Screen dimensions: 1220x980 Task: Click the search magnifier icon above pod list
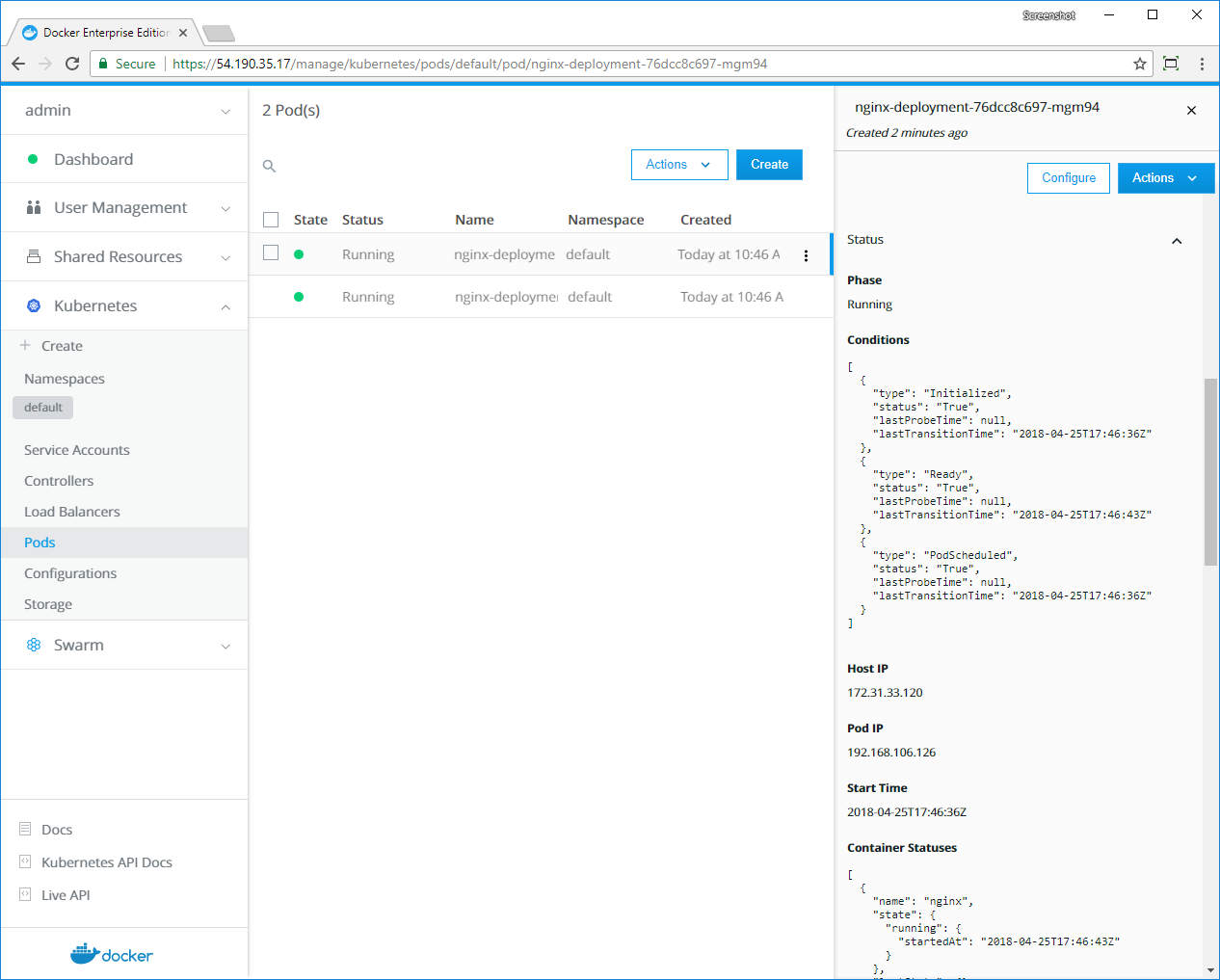click(270, 167)
